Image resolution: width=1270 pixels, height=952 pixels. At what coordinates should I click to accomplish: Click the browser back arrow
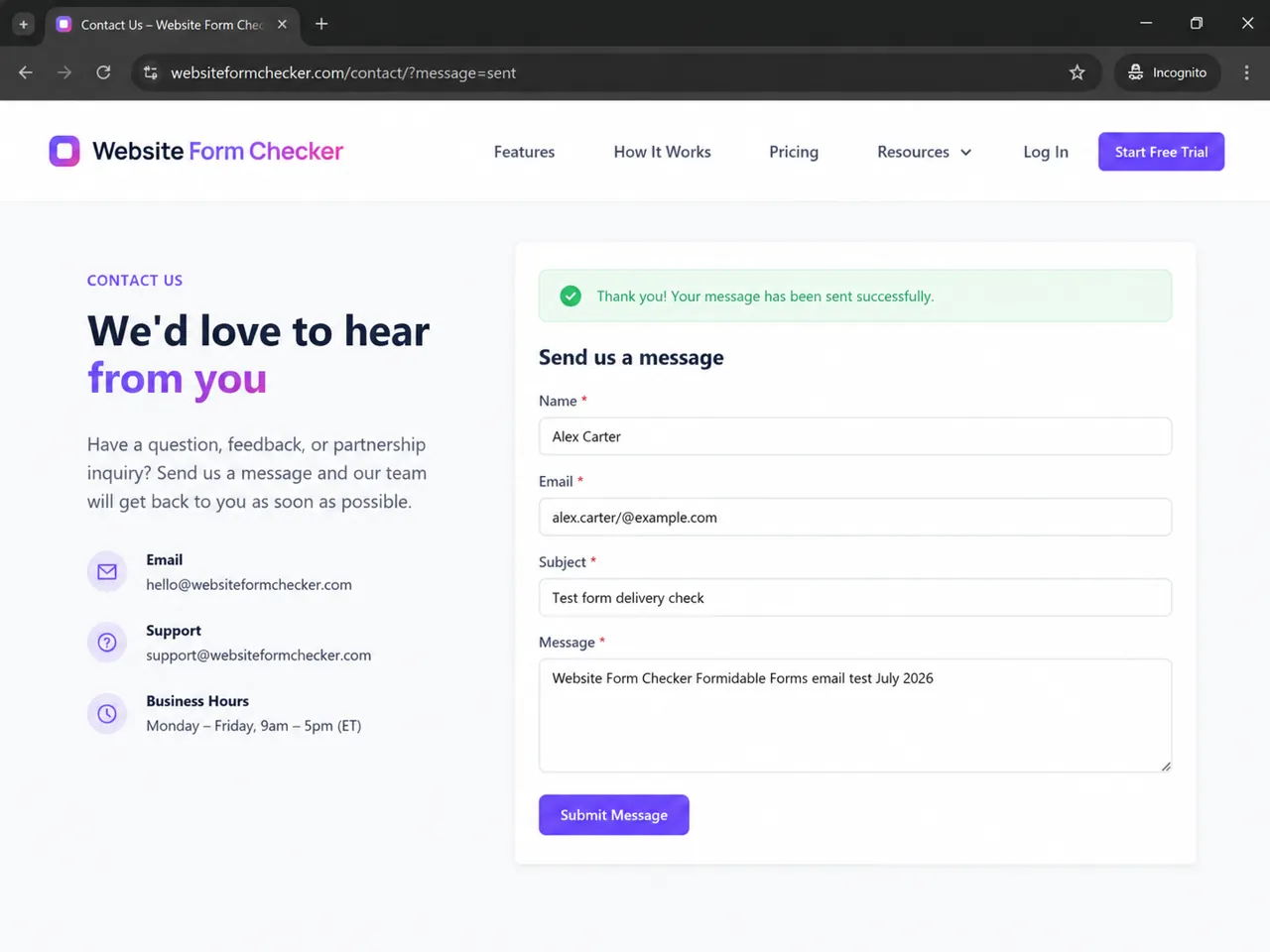tap(26, 72)
